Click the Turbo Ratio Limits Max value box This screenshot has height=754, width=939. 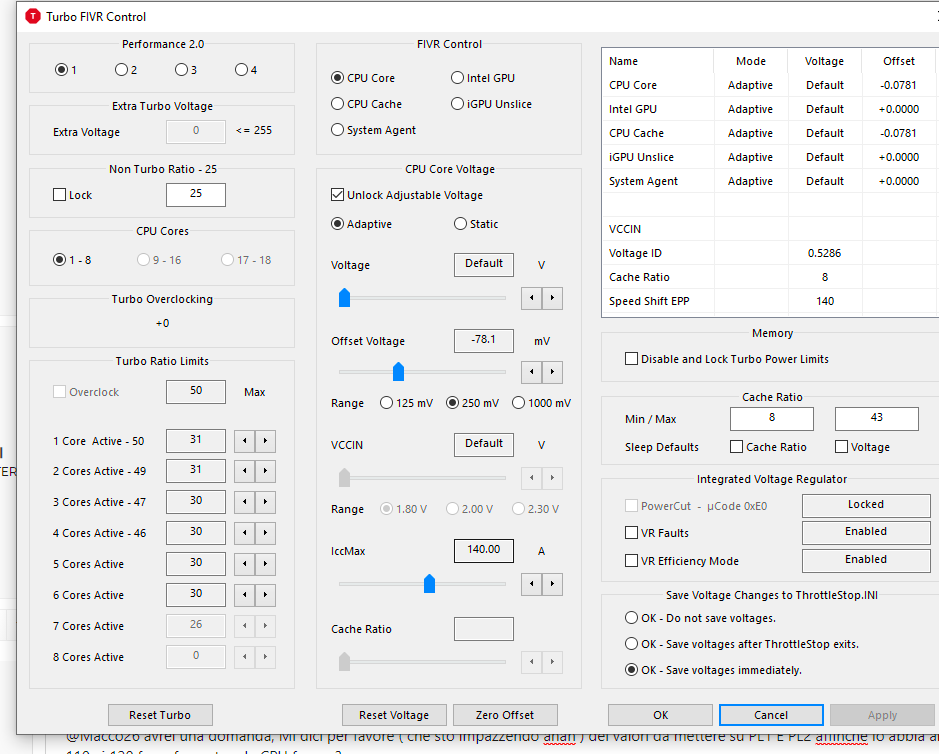196,391
